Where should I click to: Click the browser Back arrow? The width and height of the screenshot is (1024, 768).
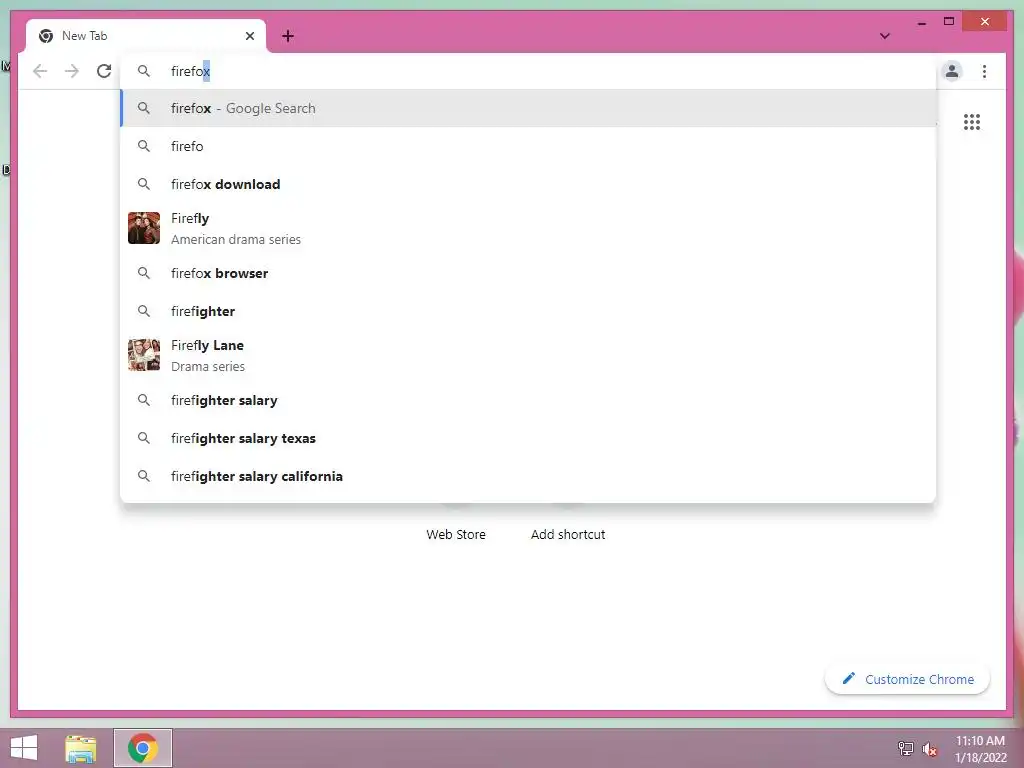click(x=40, y=71)
